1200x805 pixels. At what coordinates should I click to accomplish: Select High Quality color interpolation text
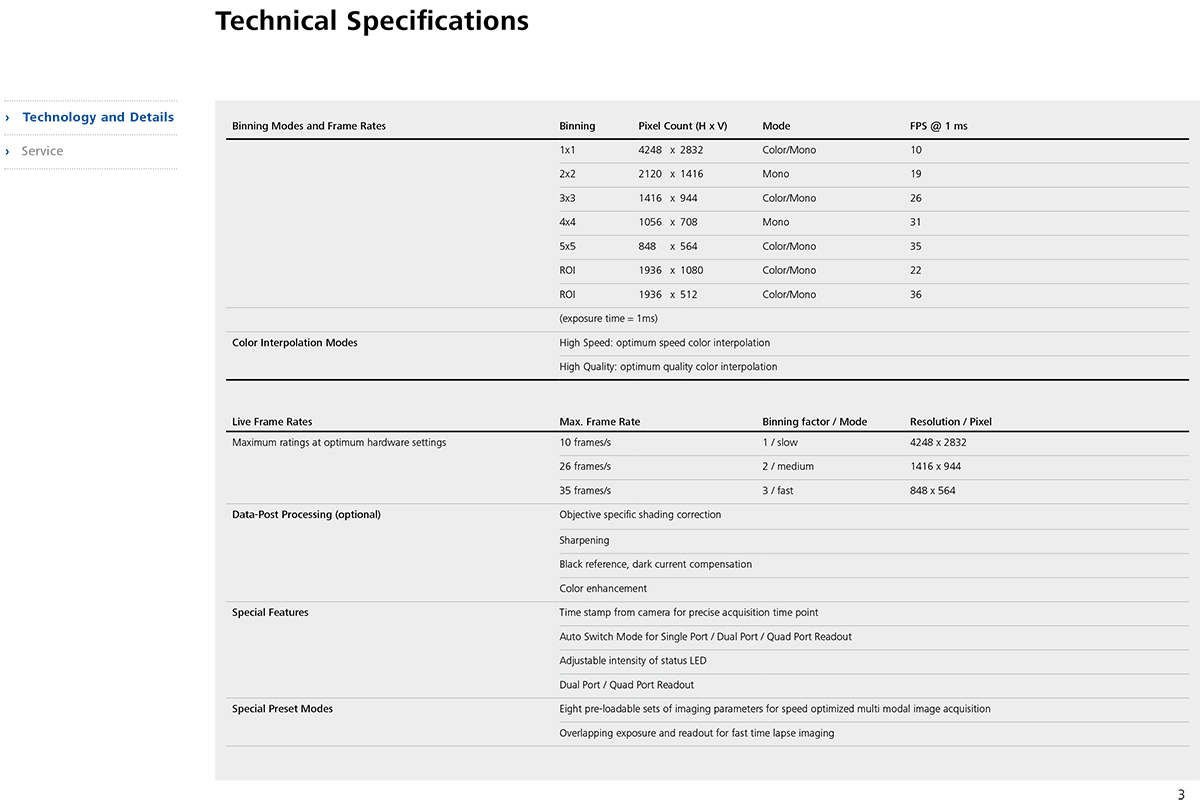668,367
